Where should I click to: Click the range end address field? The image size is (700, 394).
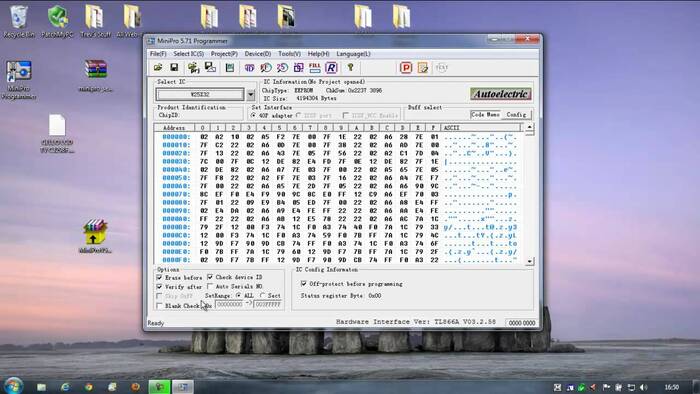pyautogui.click(x=268, y=304)
